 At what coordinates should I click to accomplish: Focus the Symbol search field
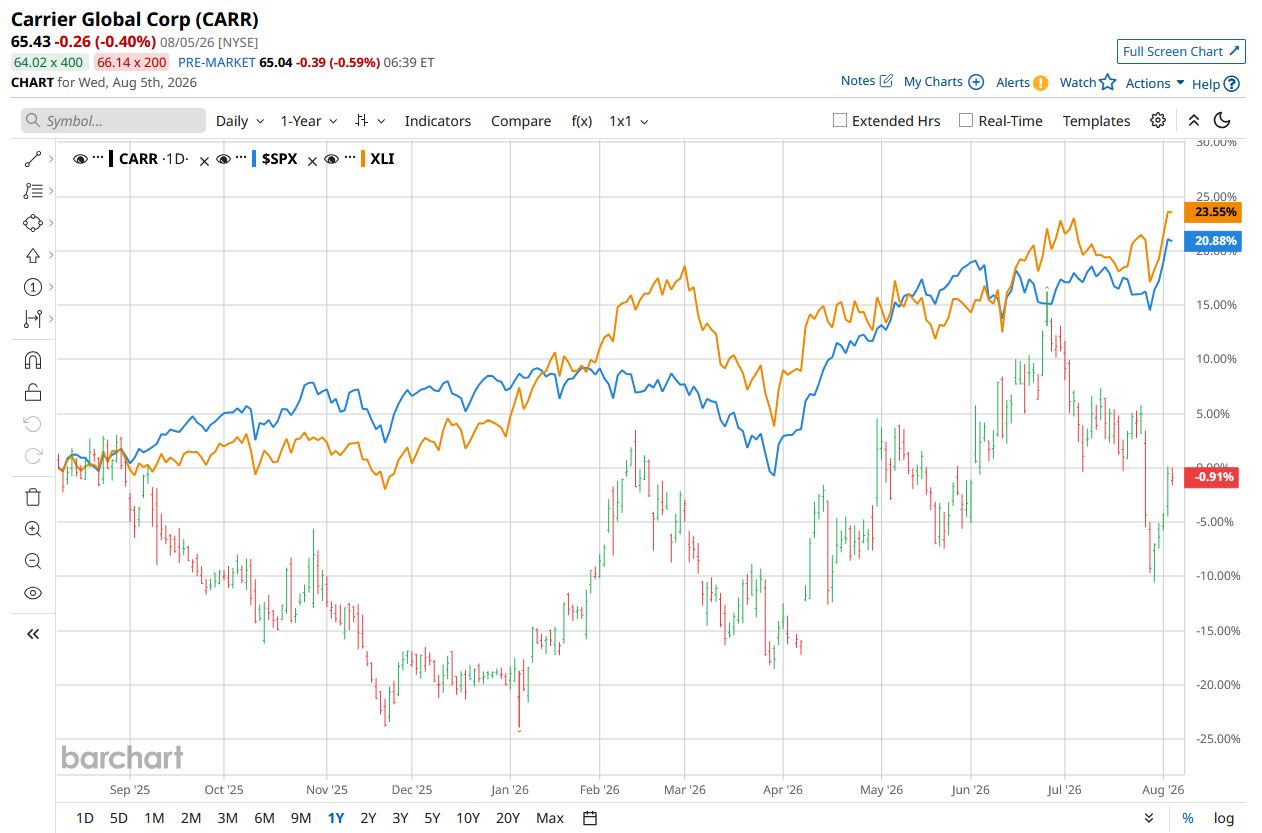(113, 121)
